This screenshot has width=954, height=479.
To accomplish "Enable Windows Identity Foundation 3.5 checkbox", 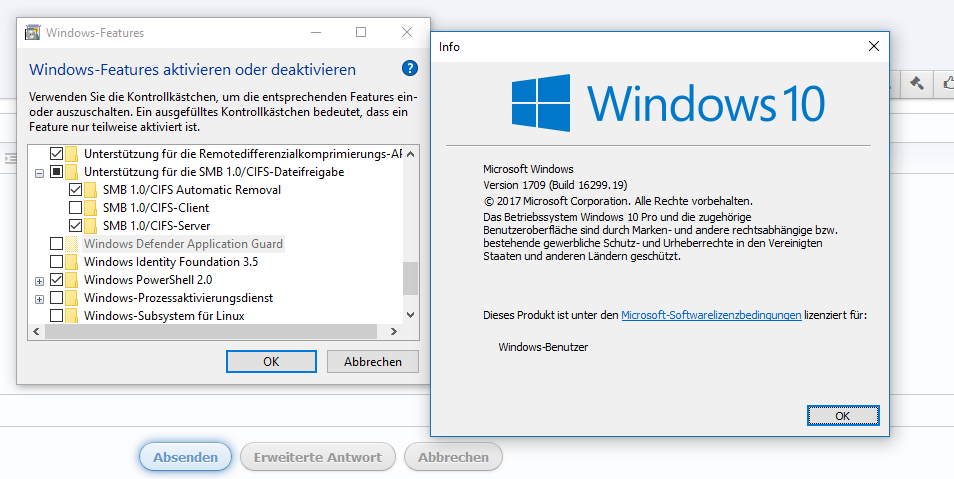I will (x=57, y=262).
